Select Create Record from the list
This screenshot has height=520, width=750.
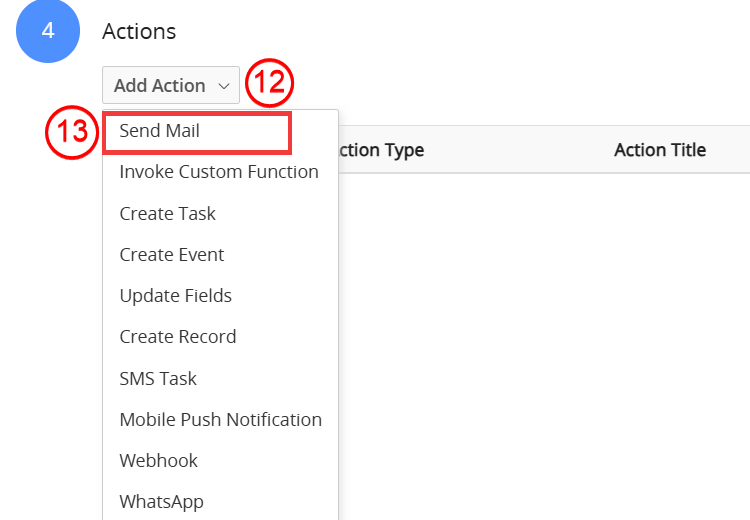[x=178, y=337]
